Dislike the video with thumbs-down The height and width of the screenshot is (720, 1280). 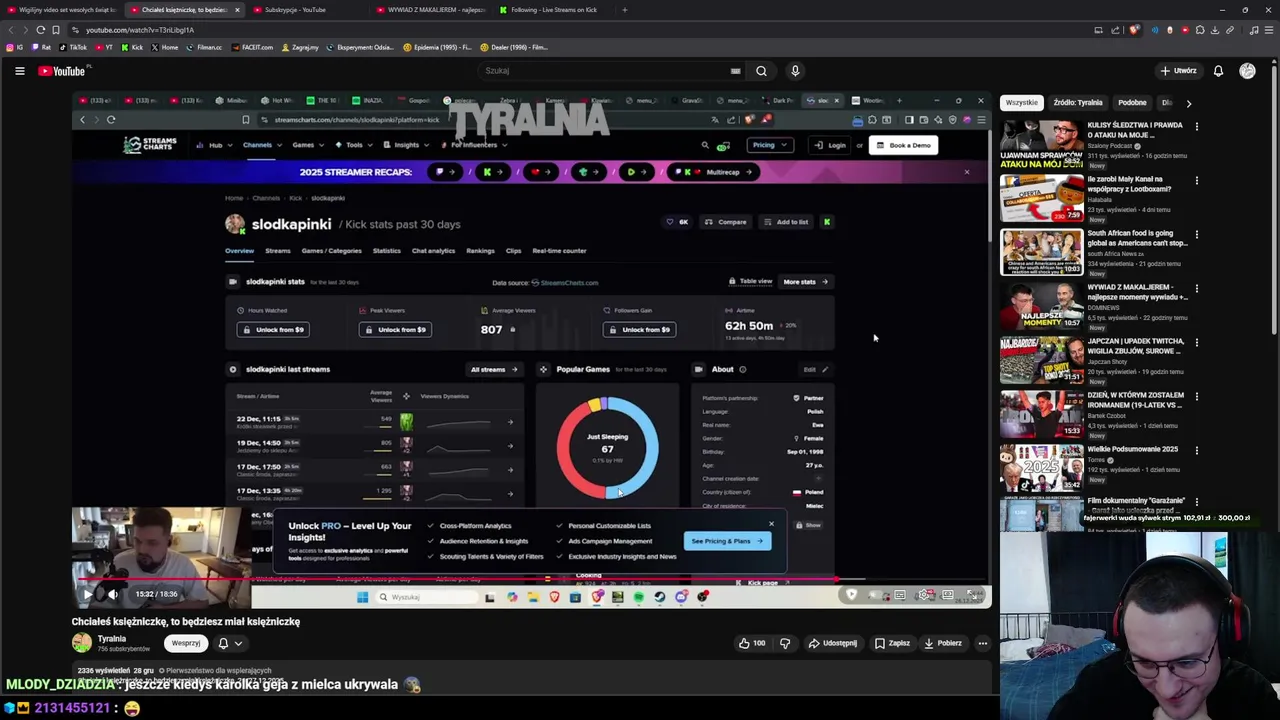tap(785, 643)
